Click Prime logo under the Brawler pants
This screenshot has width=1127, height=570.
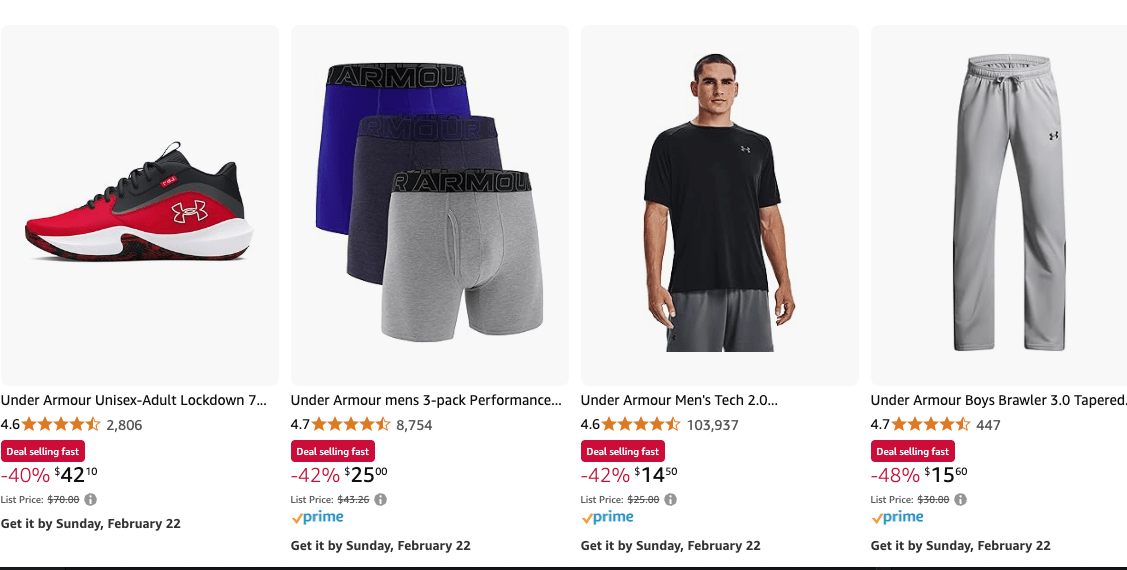coord(897,518)
